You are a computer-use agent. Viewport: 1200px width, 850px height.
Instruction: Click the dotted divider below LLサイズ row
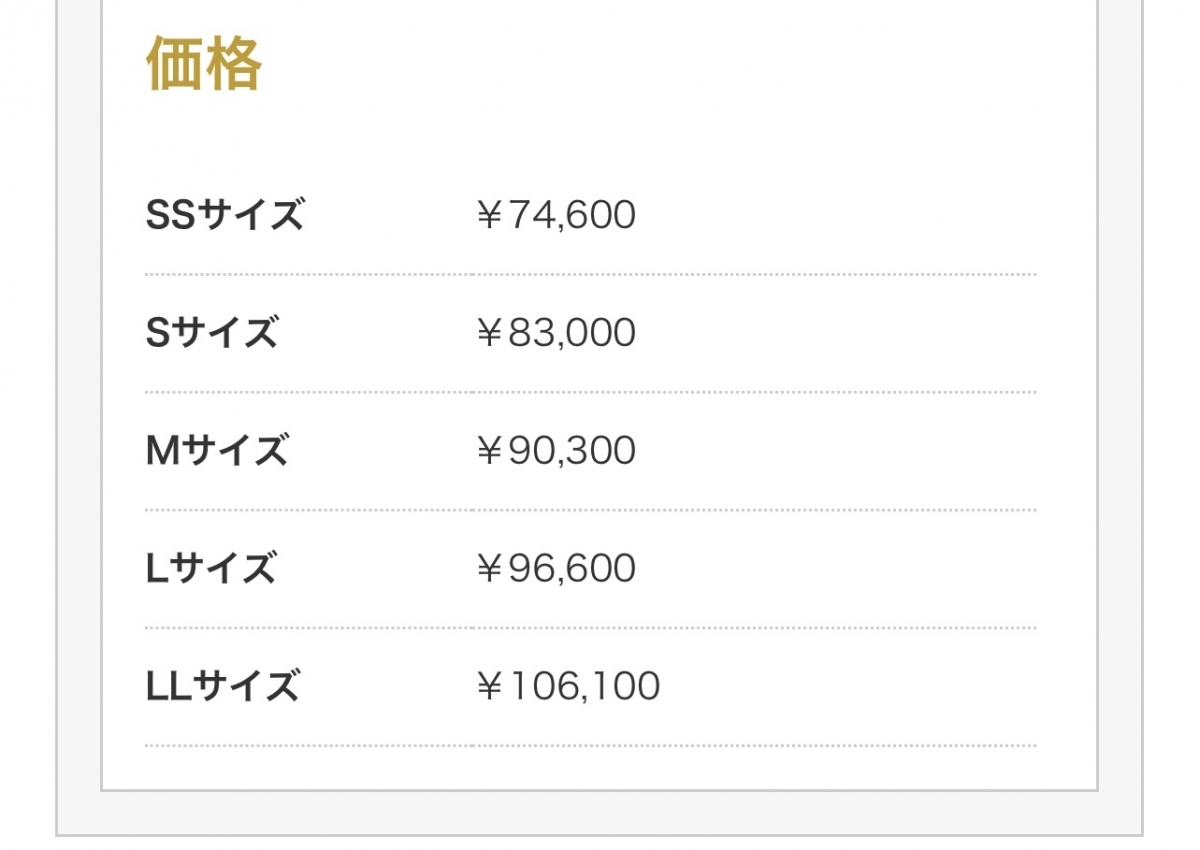(x=590, y=746)
